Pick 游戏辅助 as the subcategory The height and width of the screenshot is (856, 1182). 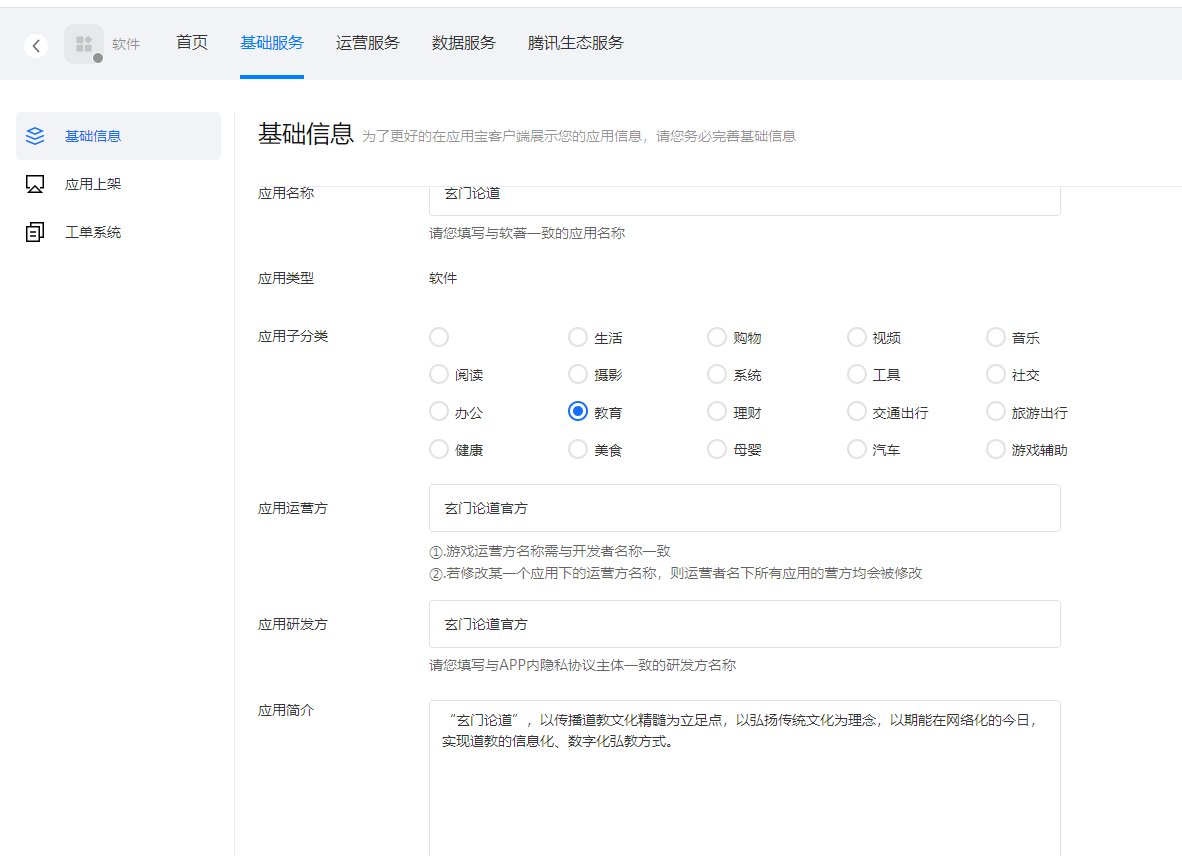pos(996,449)
